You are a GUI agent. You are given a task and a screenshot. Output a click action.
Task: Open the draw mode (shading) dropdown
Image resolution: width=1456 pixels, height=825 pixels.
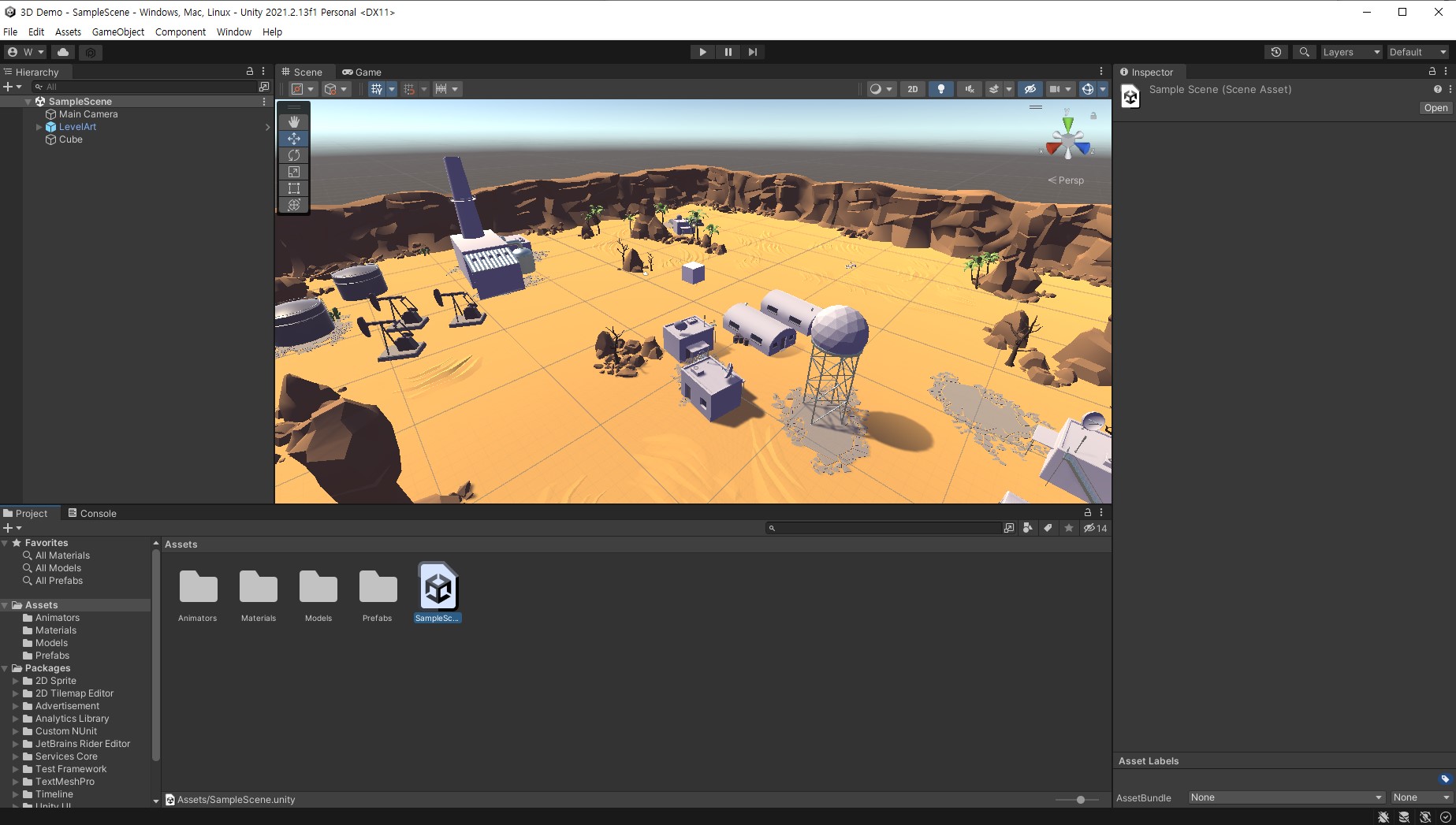[881, 89]
